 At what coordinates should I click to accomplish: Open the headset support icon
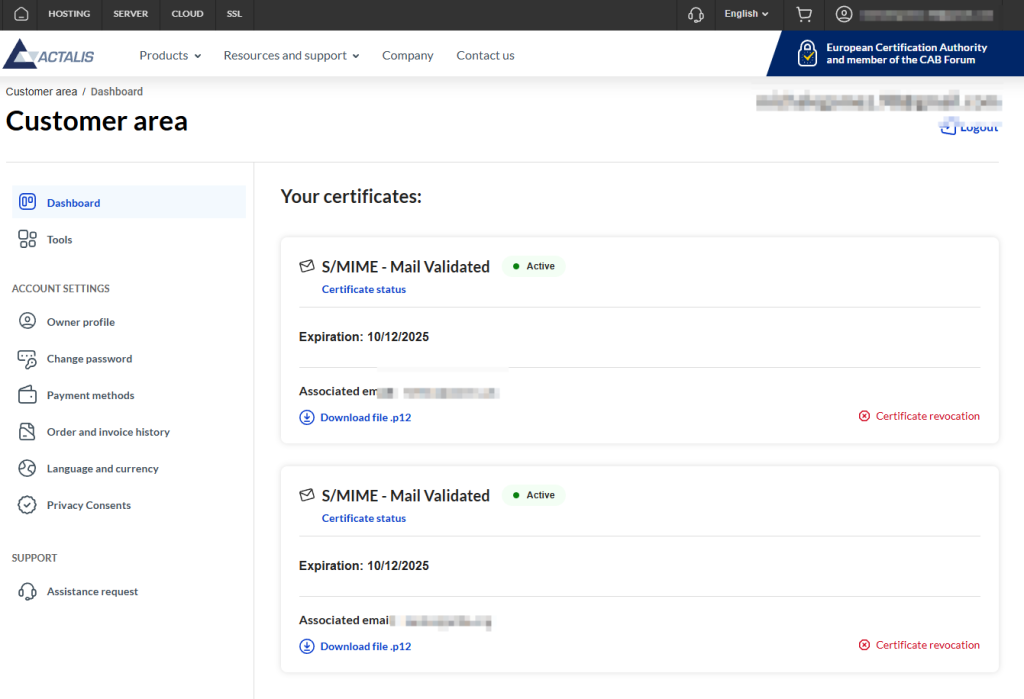696,14
